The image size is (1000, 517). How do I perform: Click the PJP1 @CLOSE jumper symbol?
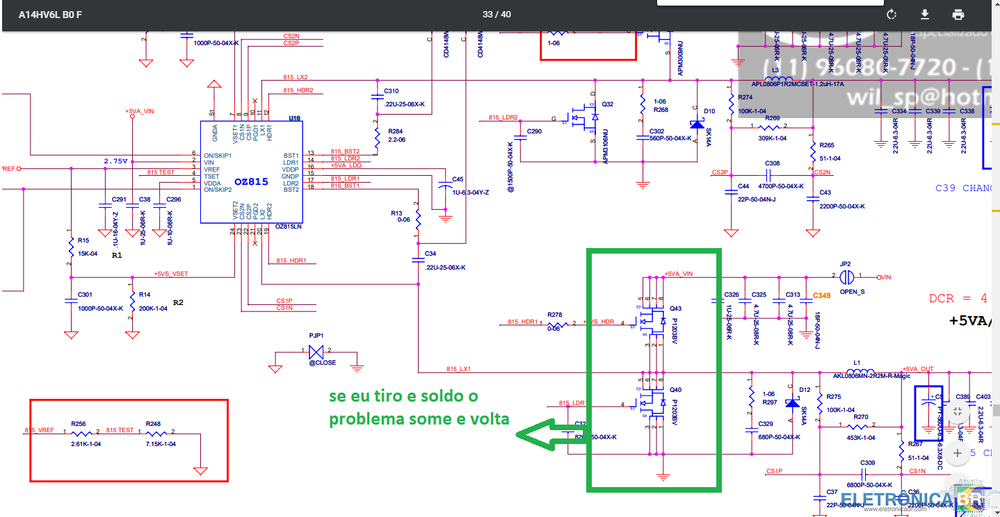[317, 352]
